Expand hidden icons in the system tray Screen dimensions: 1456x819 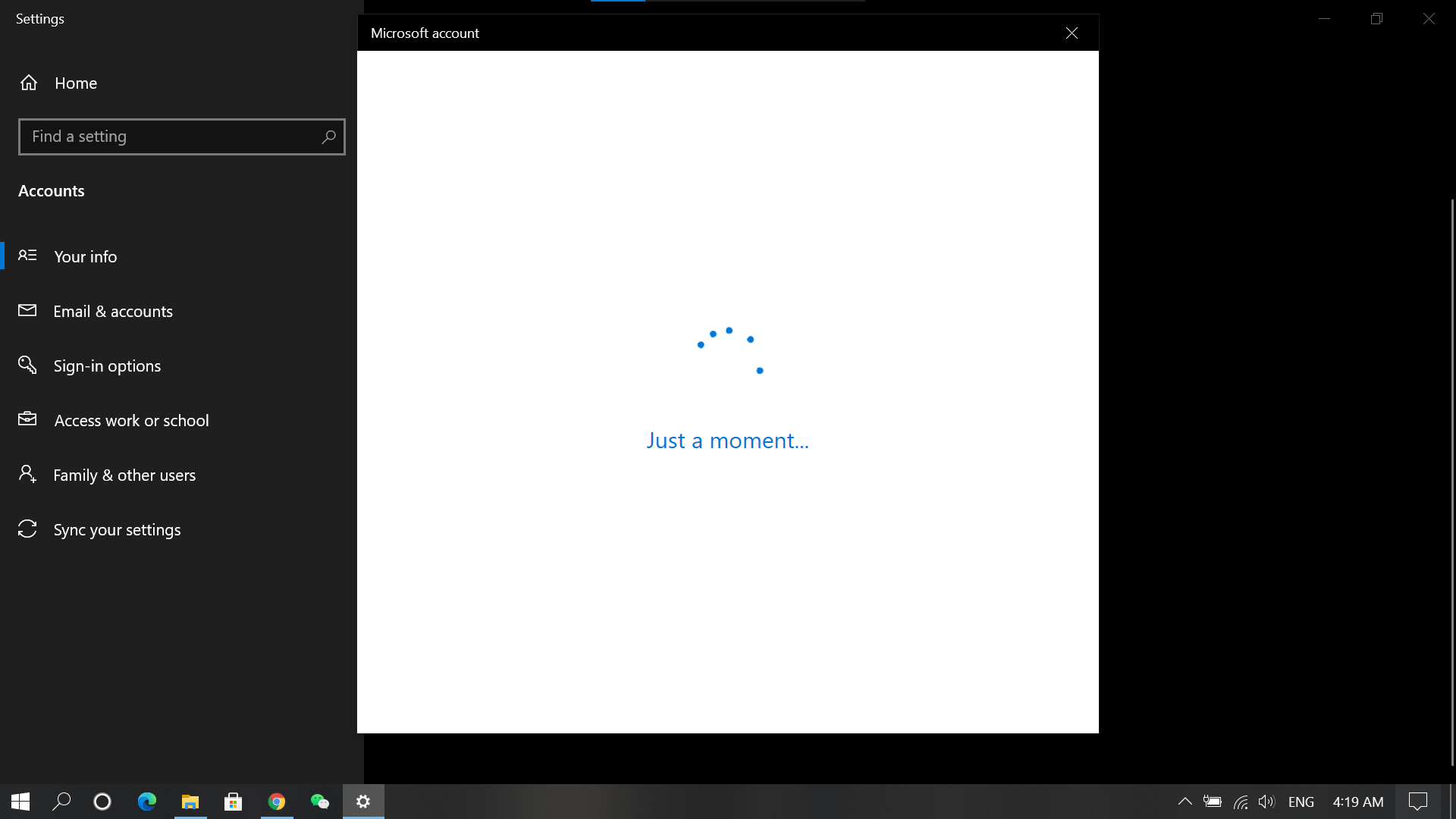(1184, 802)
